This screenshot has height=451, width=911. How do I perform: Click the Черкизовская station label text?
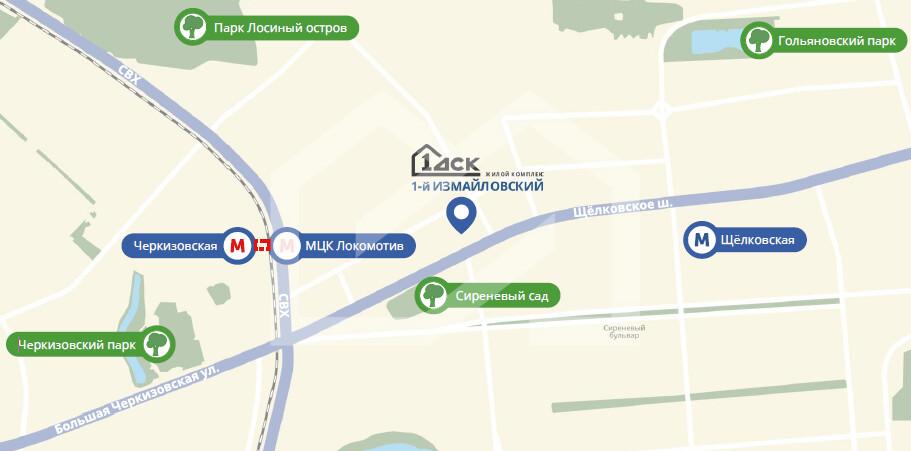pyautogui.click(x=175, y=246)
